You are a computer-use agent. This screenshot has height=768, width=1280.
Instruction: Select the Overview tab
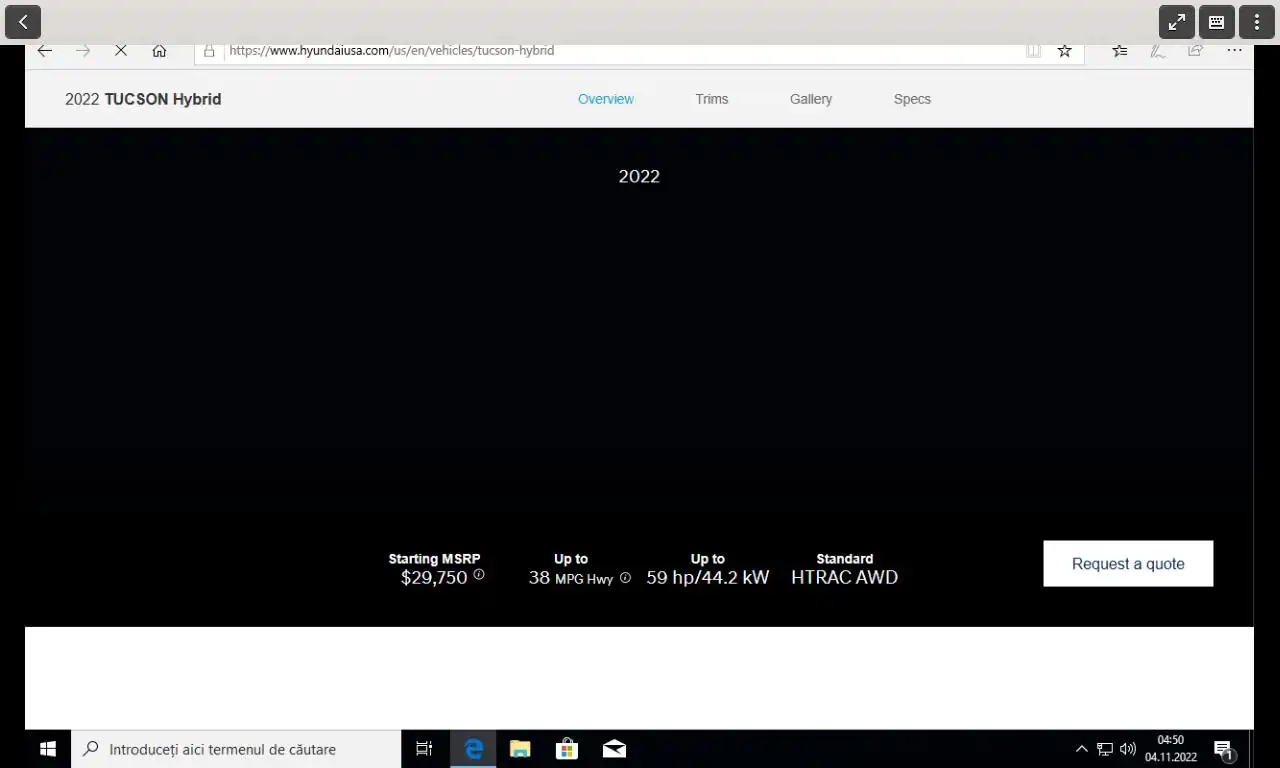[606, 99]
